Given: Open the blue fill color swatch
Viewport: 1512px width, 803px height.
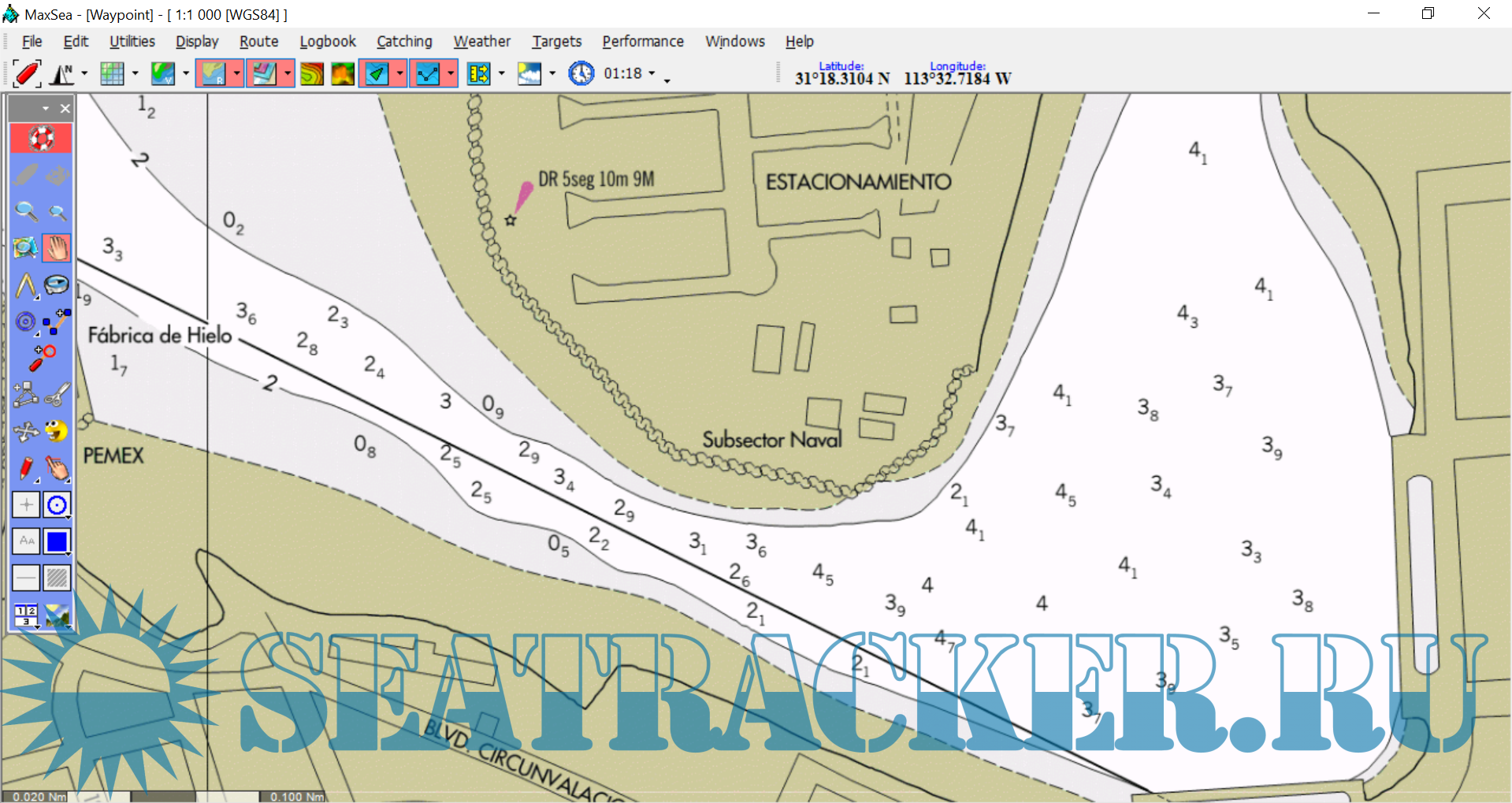Looking at the screenshot, I should point(57,541).
